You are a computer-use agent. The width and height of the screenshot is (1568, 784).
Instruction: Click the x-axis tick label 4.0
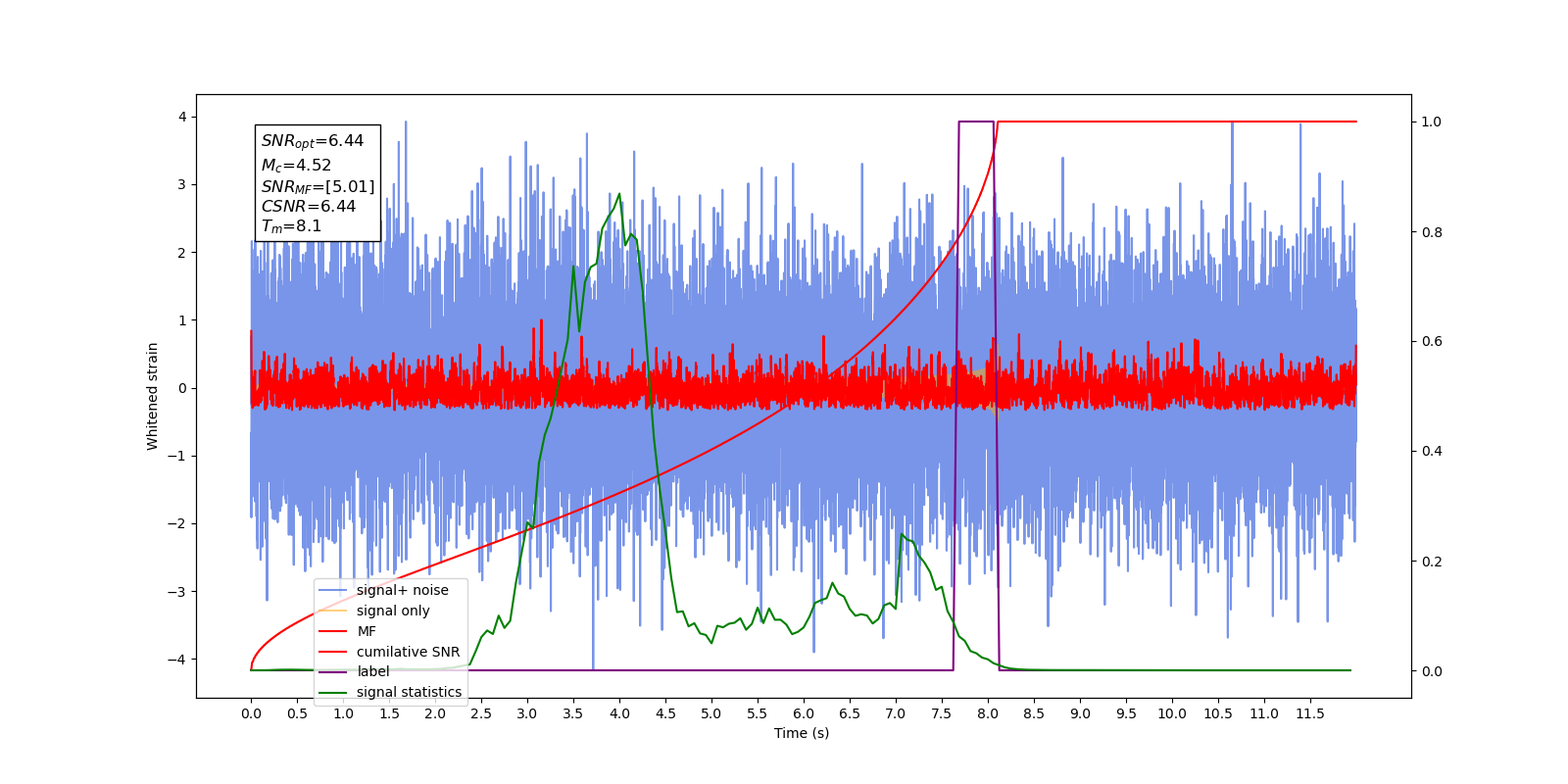click(x=619, y=713)
